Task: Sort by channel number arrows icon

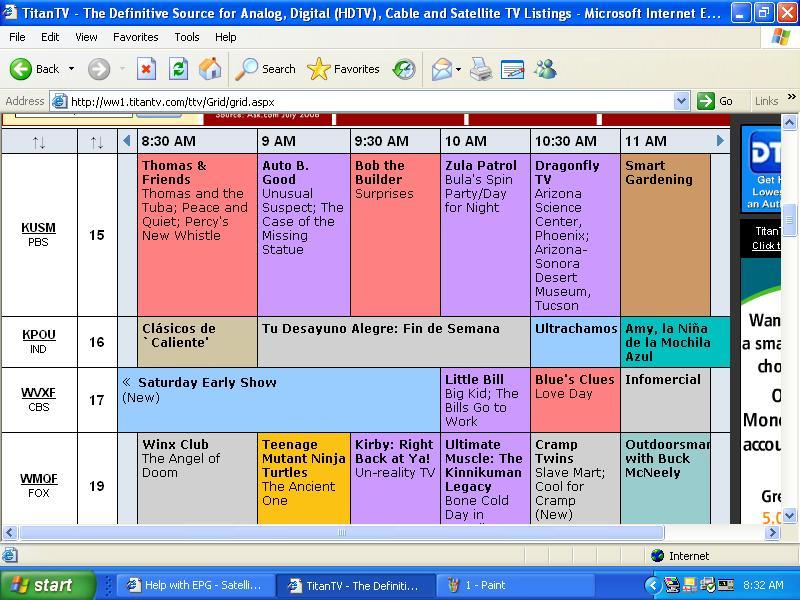Action: click(97, 142)
